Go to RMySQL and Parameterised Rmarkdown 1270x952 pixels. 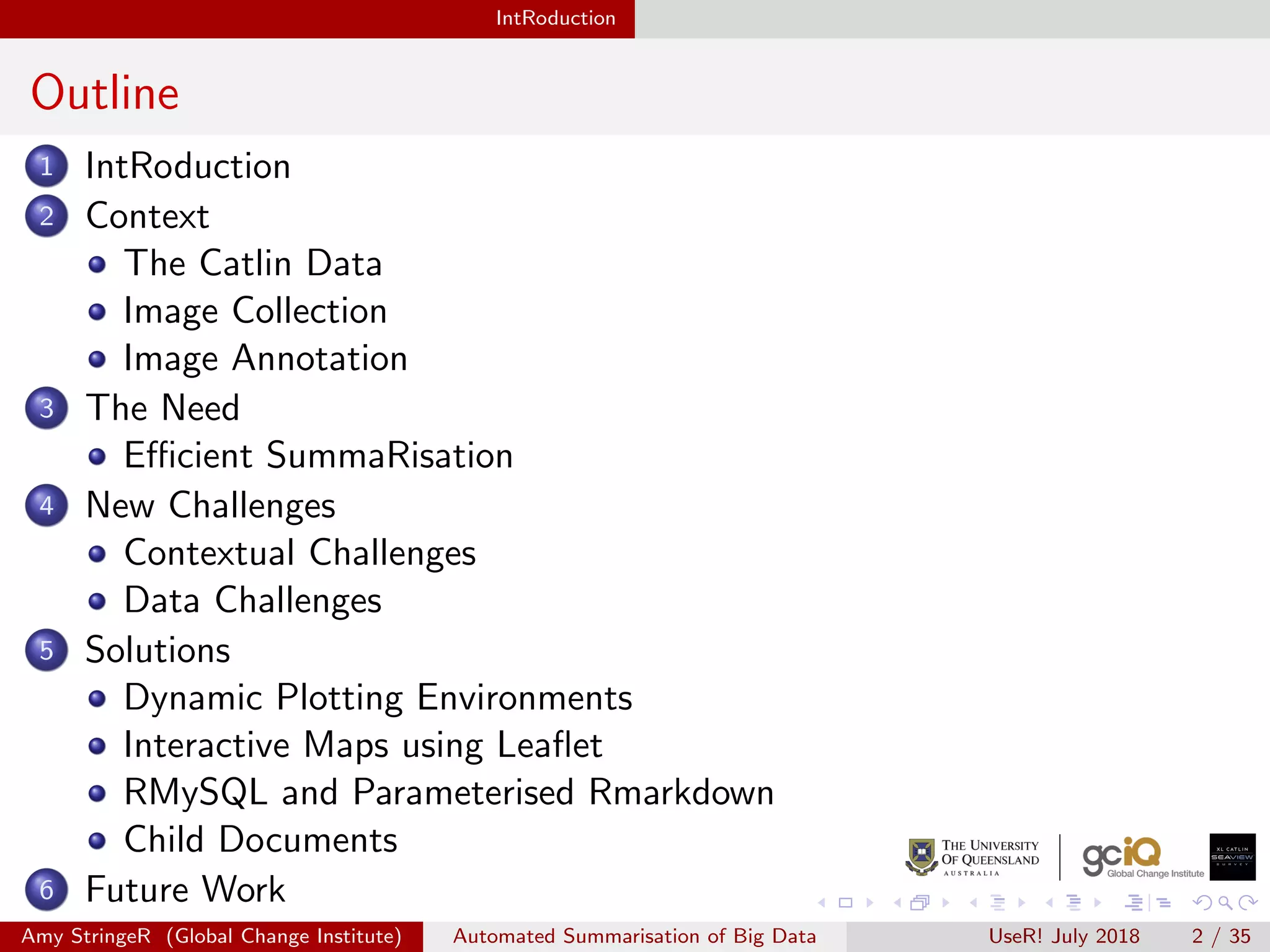click(x=449, y=793)
